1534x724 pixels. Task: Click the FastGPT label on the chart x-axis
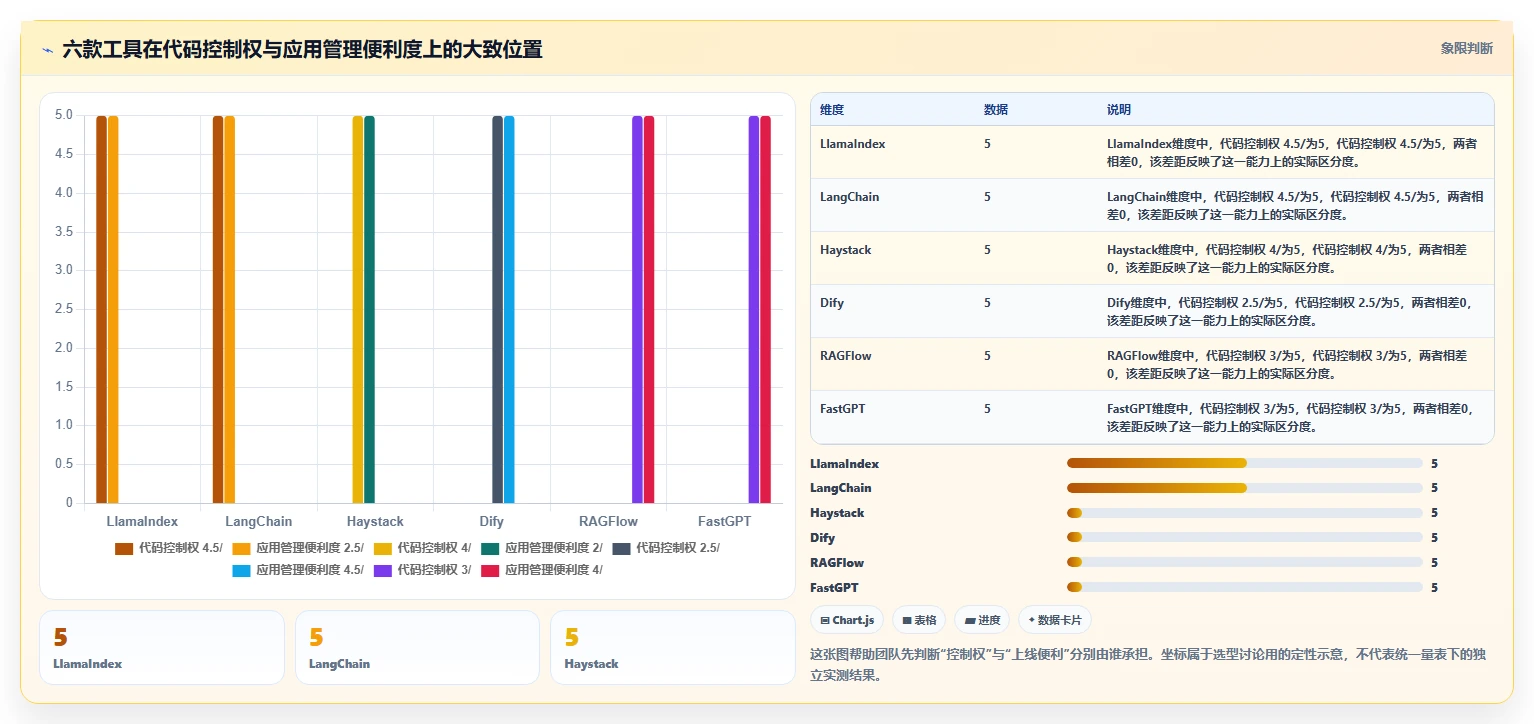click(x=724, y=521)
